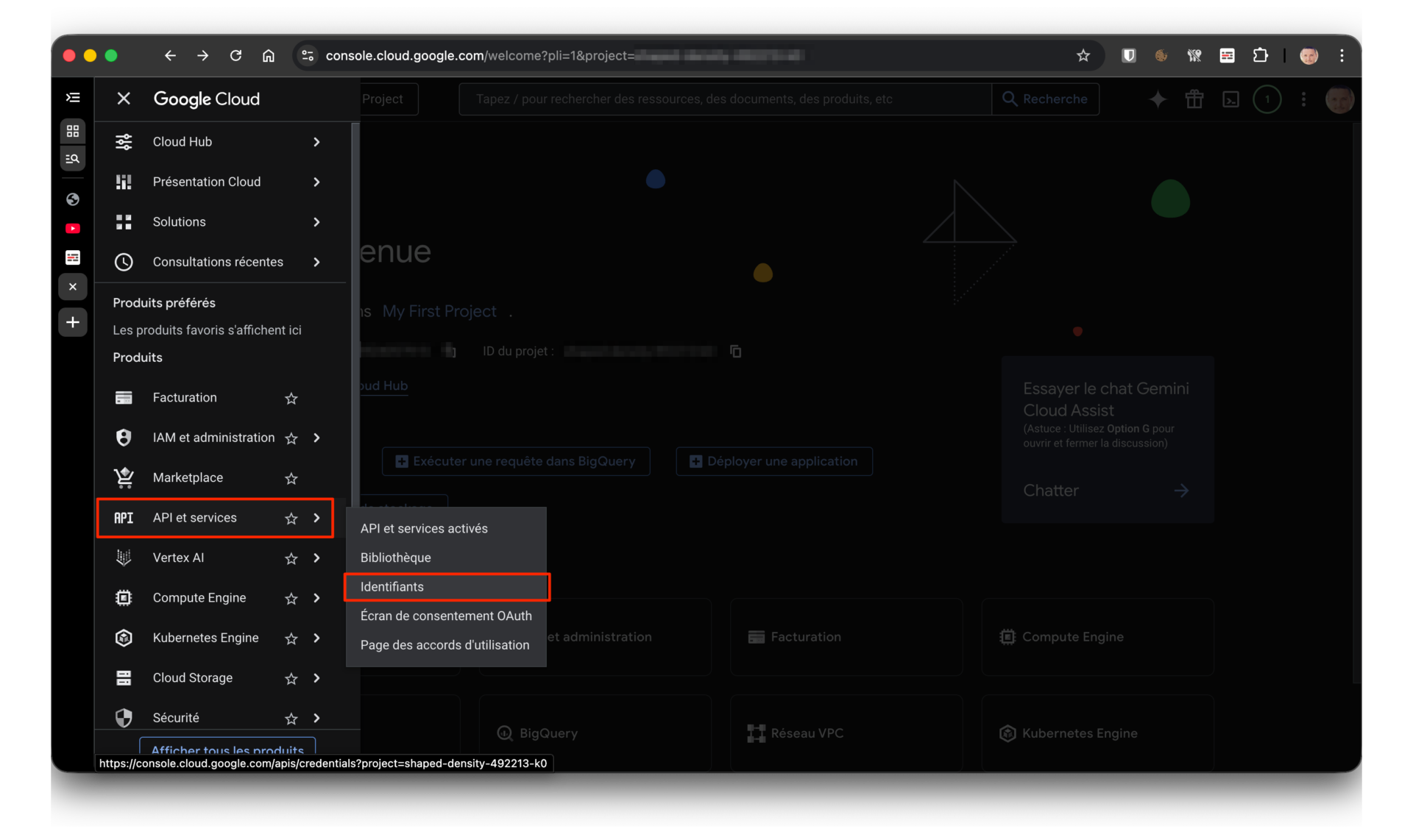Viewport: 1413px width, 840px height.
Task: Click the Consultations récentes clock icon
Action: tap(124, 262)
